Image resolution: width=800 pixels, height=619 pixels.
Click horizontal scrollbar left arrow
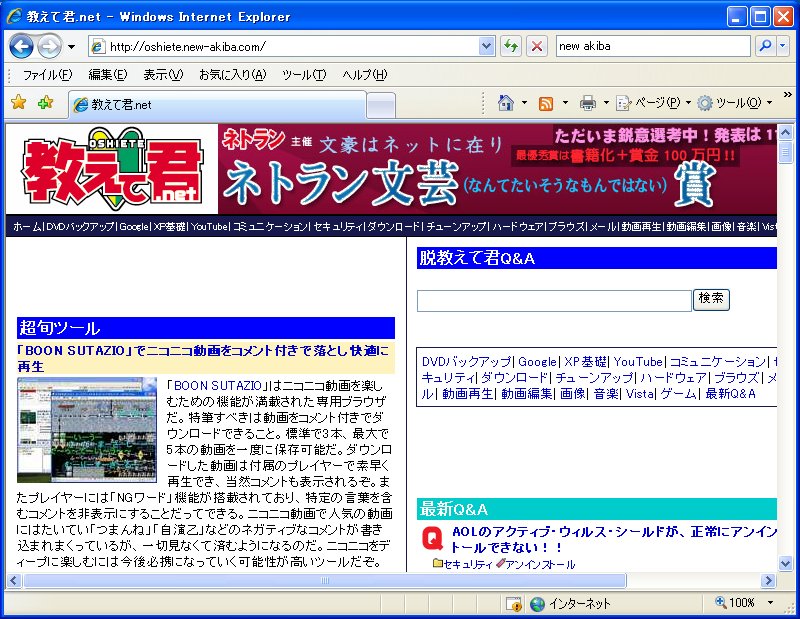[13, 580]
